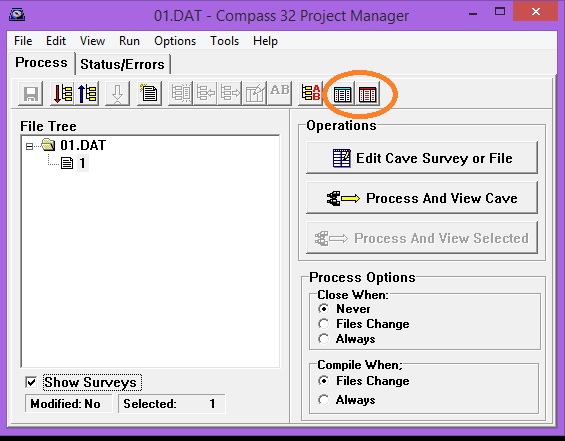Screen dimensions: 565x441
Task: Select Files Change under Close When
Action: click(x=324, y=324)
